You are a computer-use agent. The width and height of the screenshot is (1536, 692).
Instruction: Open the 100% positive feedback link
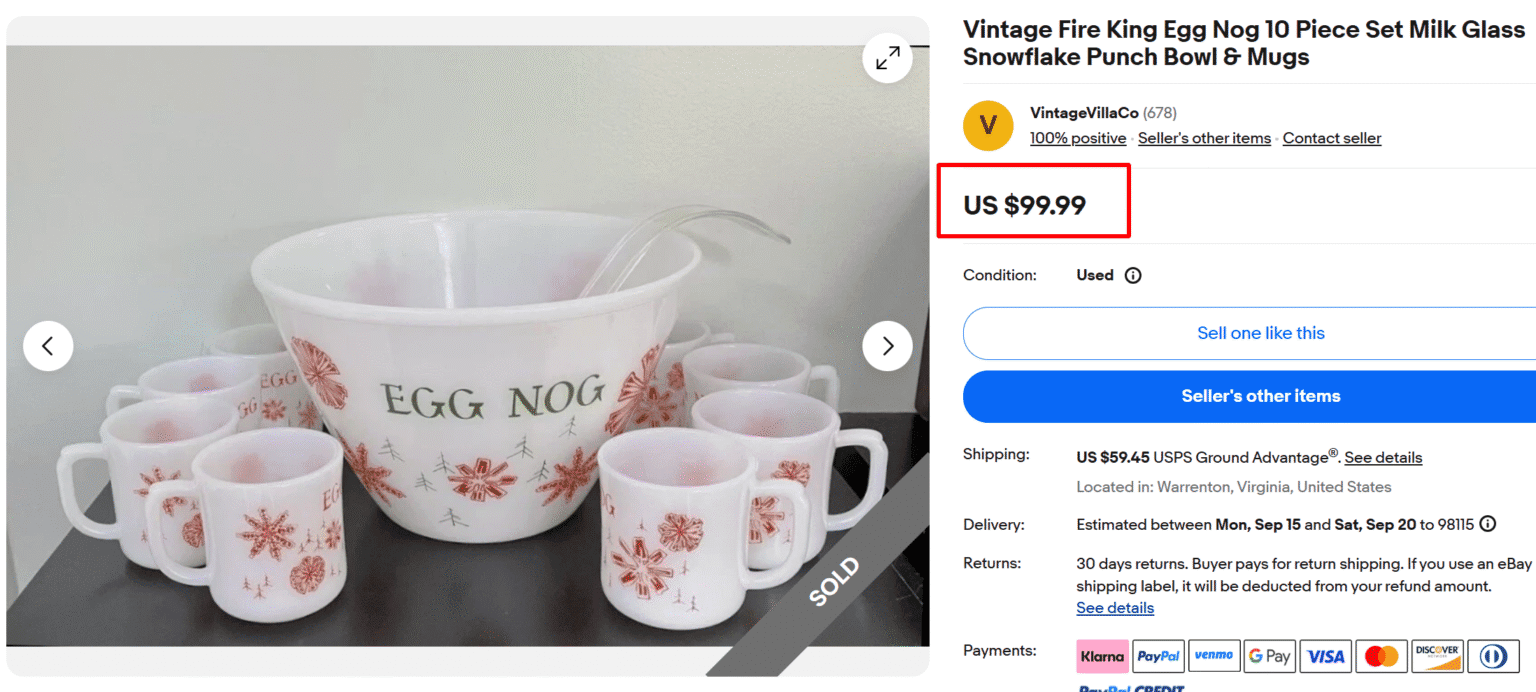click(1078, 138)
